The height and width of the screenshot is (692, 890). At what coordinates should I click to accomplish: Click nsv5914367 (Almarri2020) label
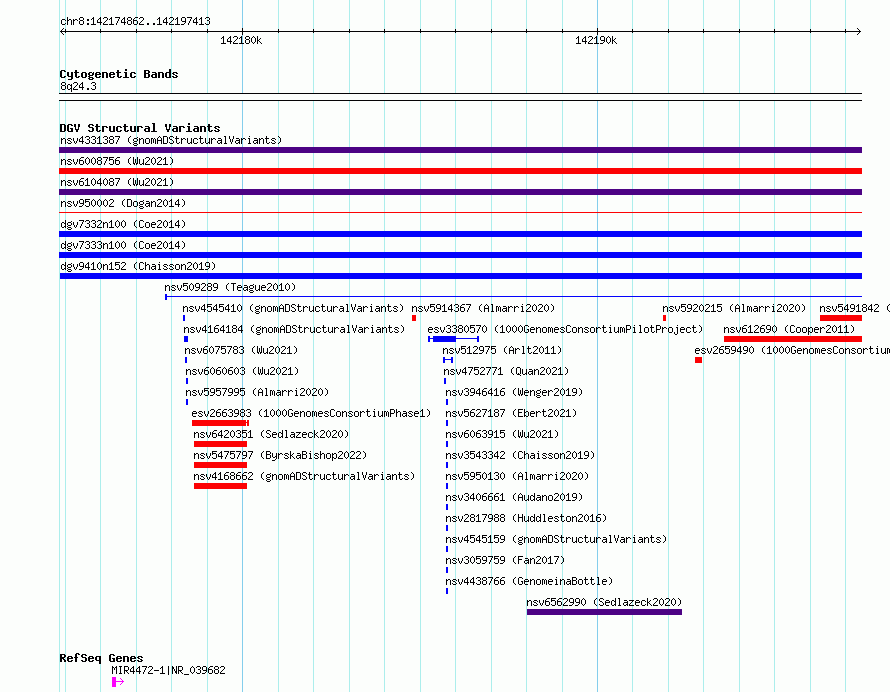pos(483,308)
